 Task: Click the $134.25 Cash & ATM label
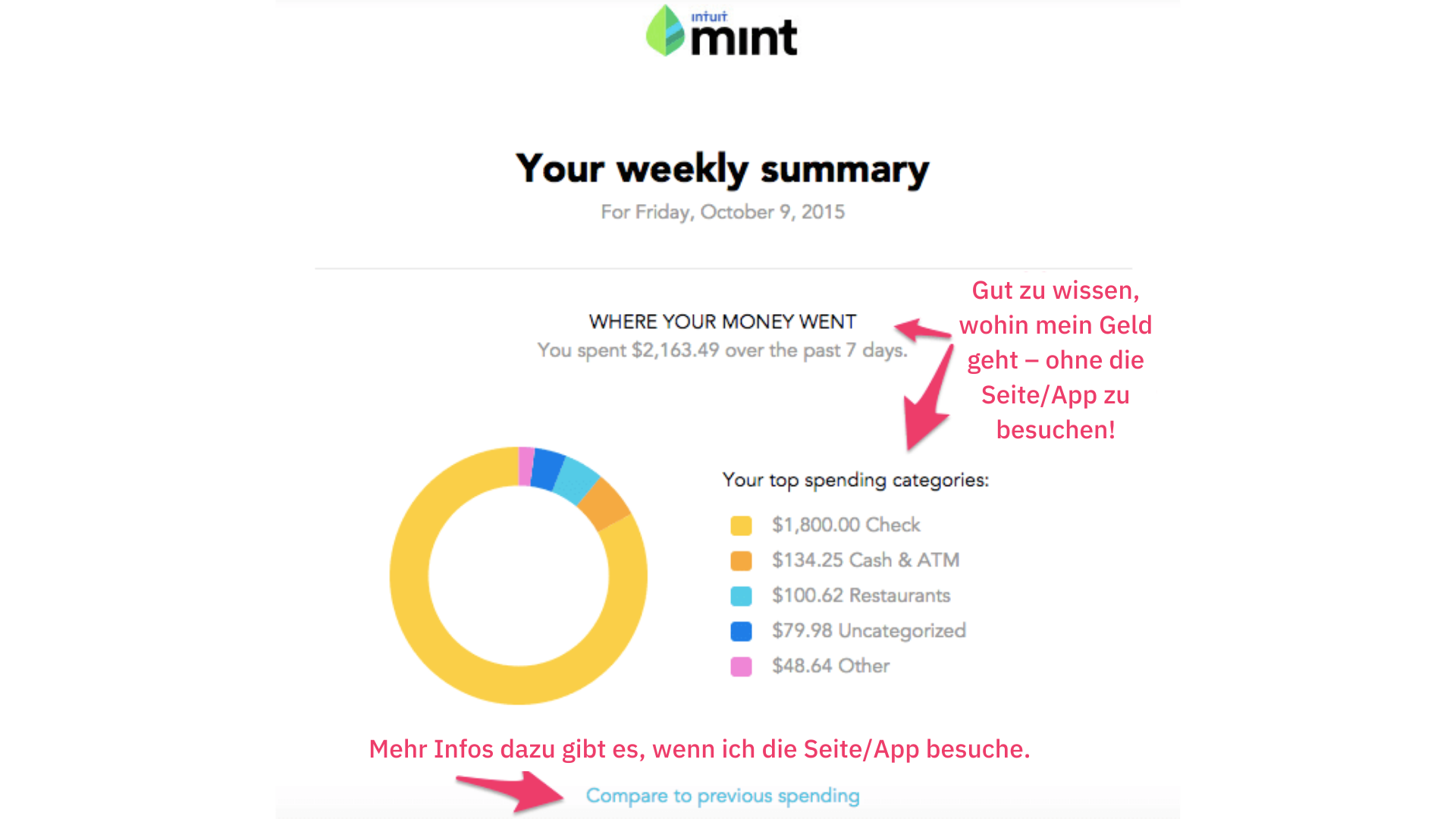(x=865, y=560)
